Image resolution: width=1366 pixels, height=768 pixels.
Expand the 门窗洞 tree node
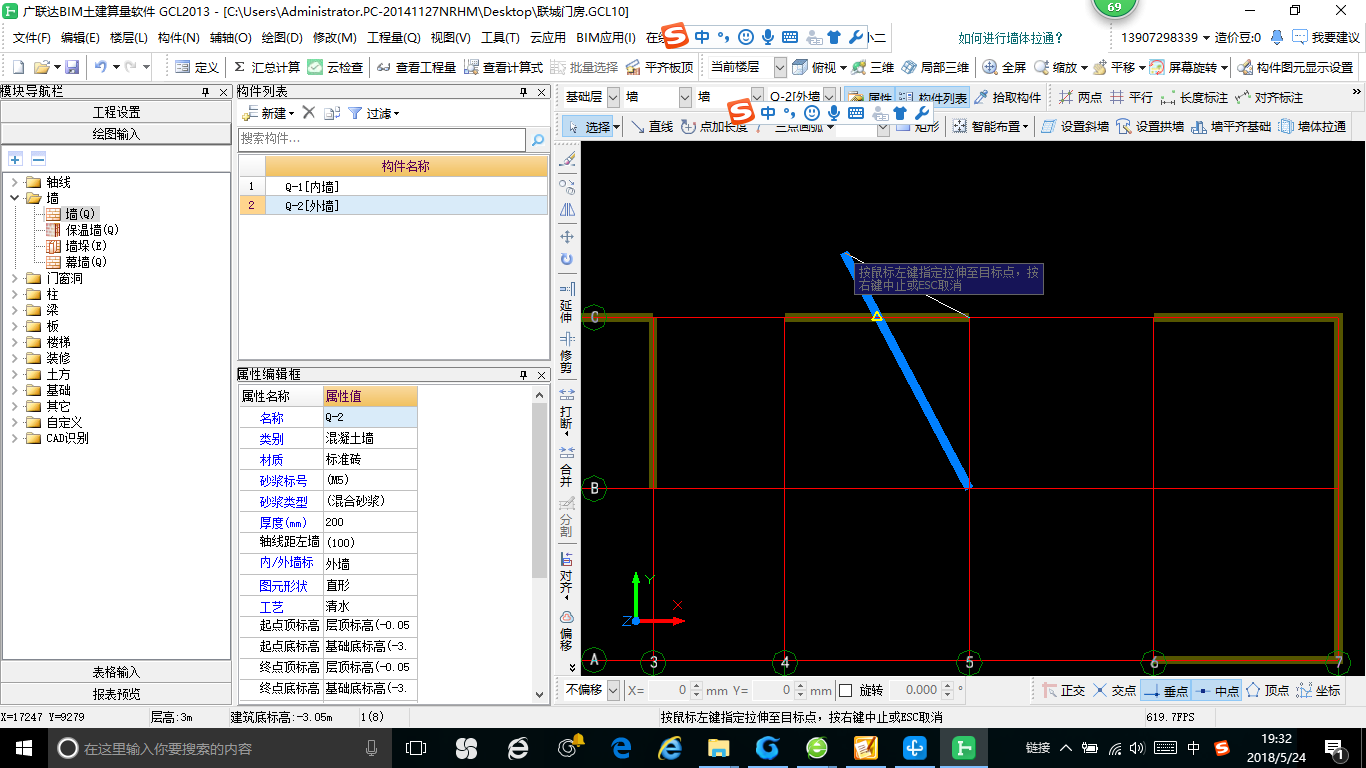coord(15,278)
